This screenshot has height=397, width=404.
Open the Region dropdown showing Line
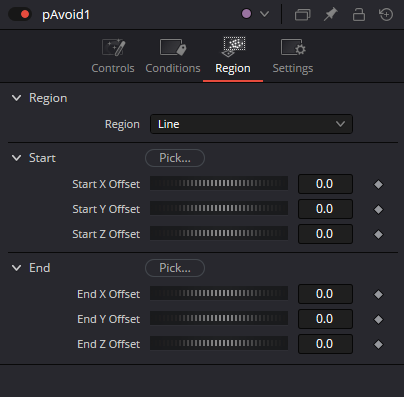click(251, 124)
